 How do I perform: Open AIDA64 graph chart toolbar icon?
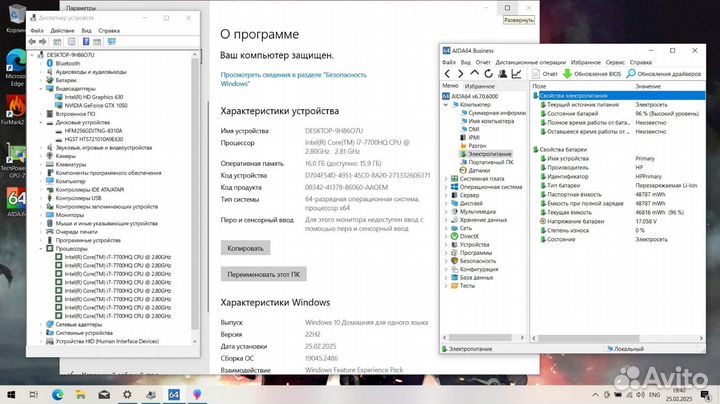click(x=516, y=73)
